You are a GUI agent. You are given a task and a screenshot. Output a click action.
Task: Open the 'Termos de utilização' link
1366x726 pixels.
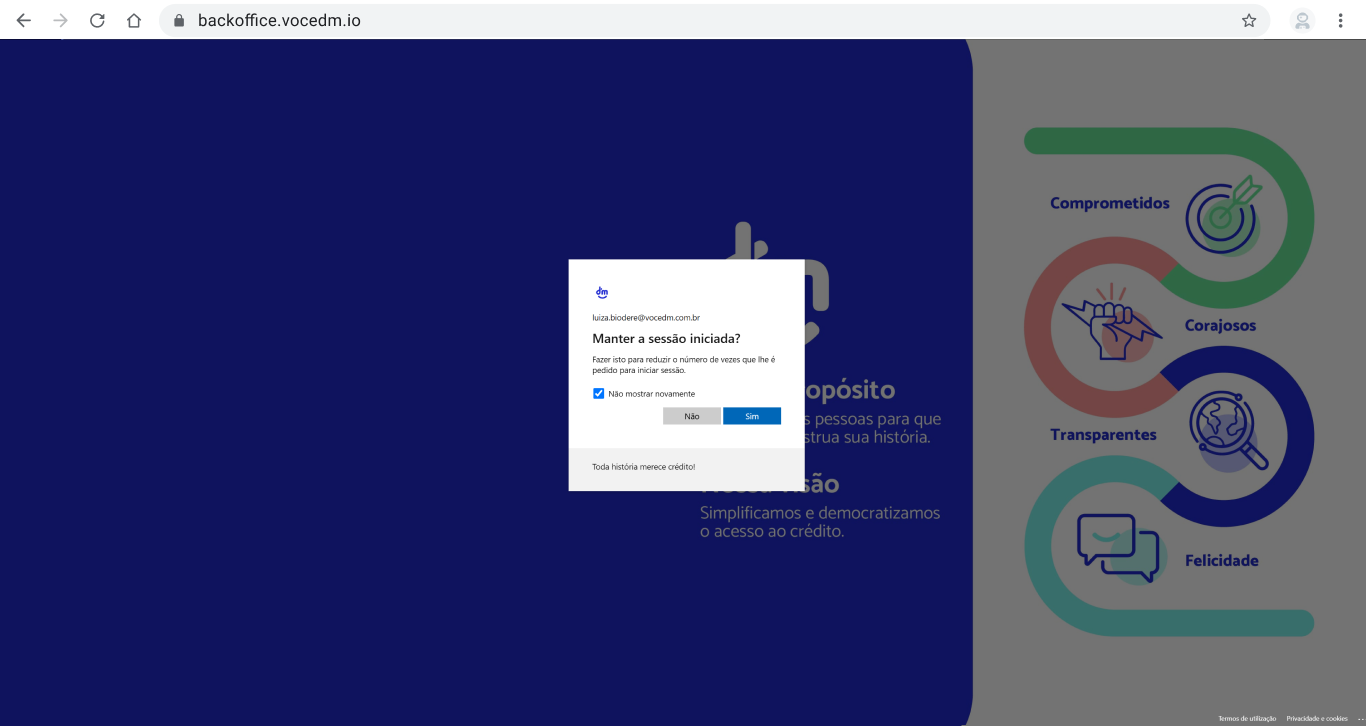[x=1246, y=718]
